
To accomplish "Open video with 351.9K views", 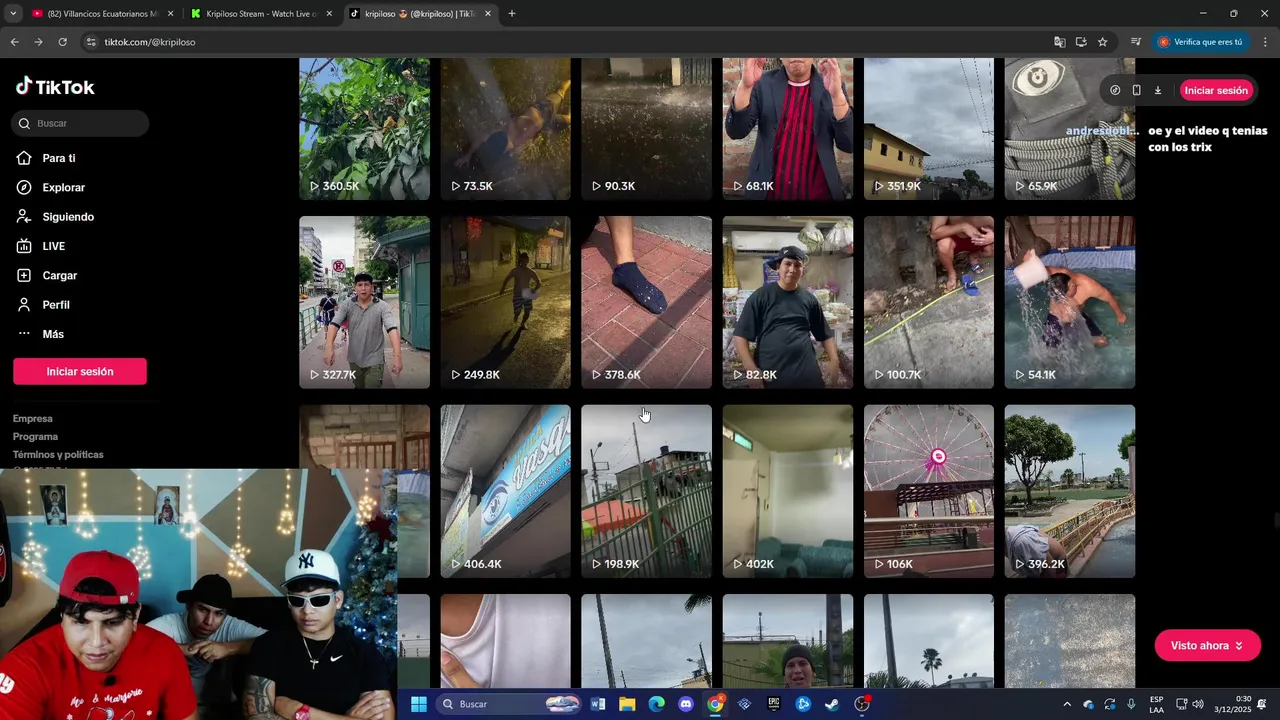I will [929, 128].
